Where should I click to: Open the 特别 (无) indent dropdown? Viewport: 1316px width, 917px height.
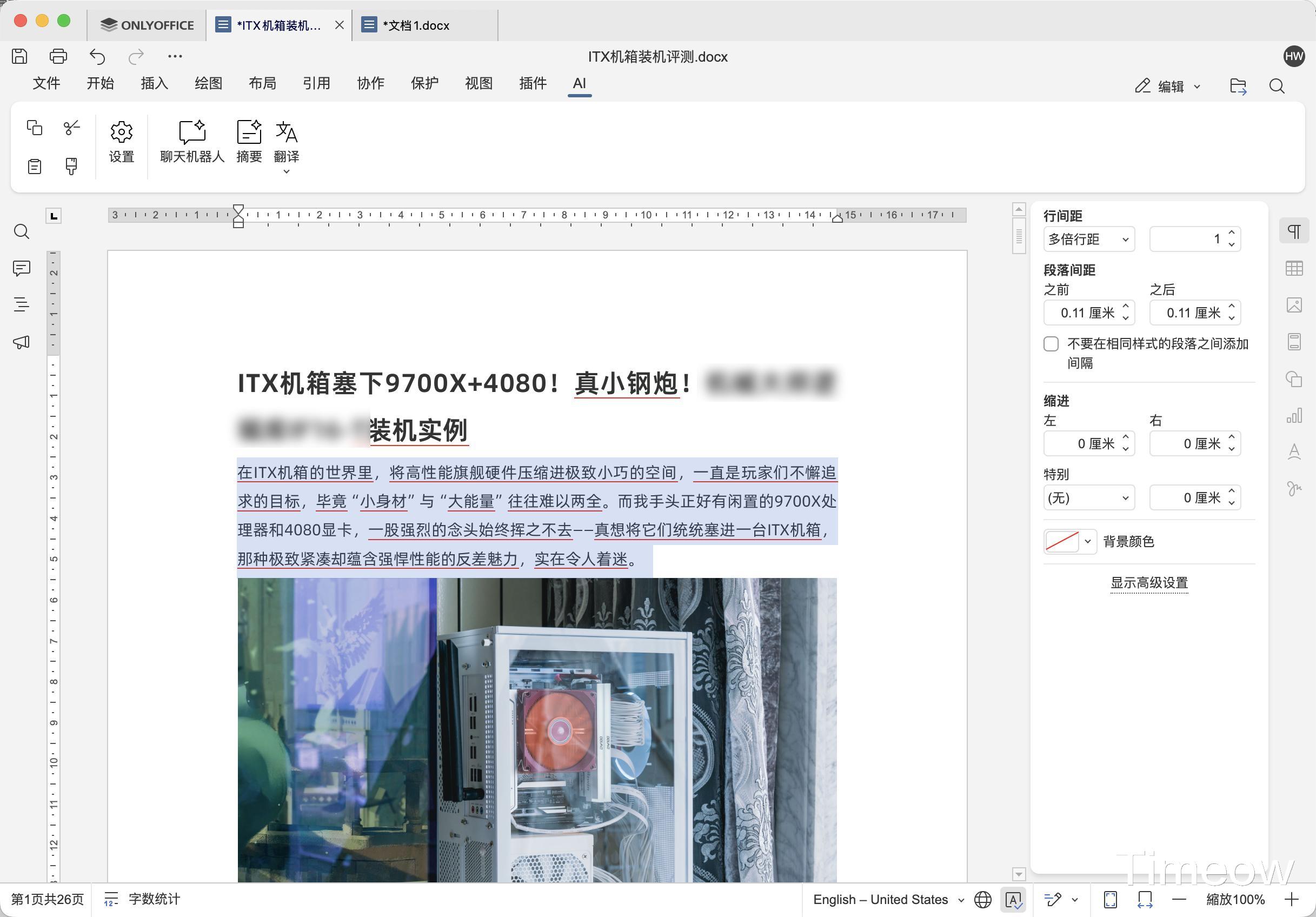(1088, 497)
